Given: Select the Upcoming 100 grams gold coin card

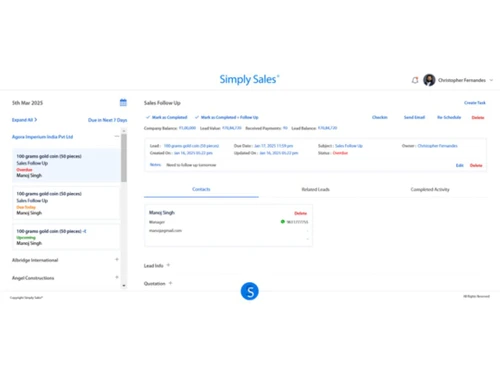Looking at the screenshot, I should [x=66, y=237].
